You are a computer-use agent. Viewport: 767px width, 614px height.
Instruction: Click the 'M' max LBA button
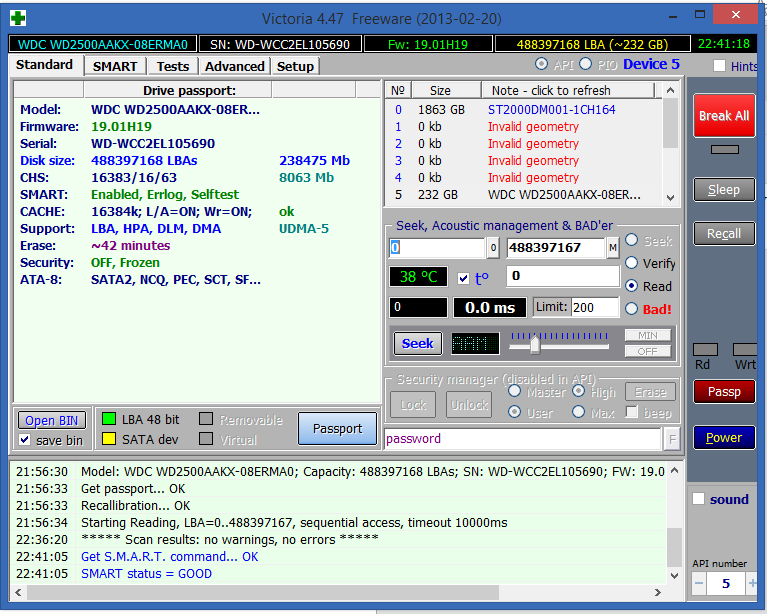coord(612,248)
